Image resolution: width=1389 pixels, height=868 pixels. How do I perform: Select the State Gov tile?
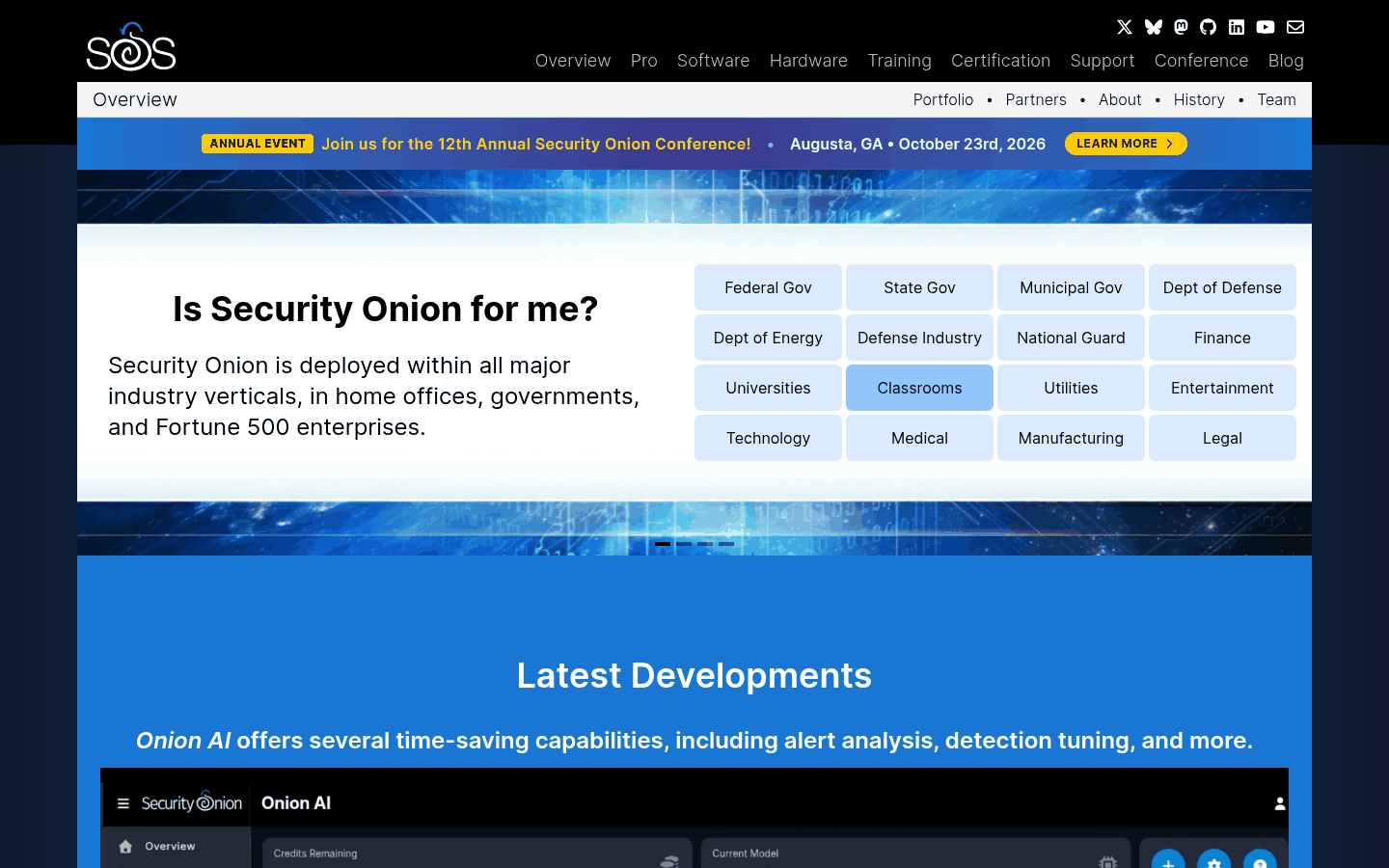click(919, 287)
